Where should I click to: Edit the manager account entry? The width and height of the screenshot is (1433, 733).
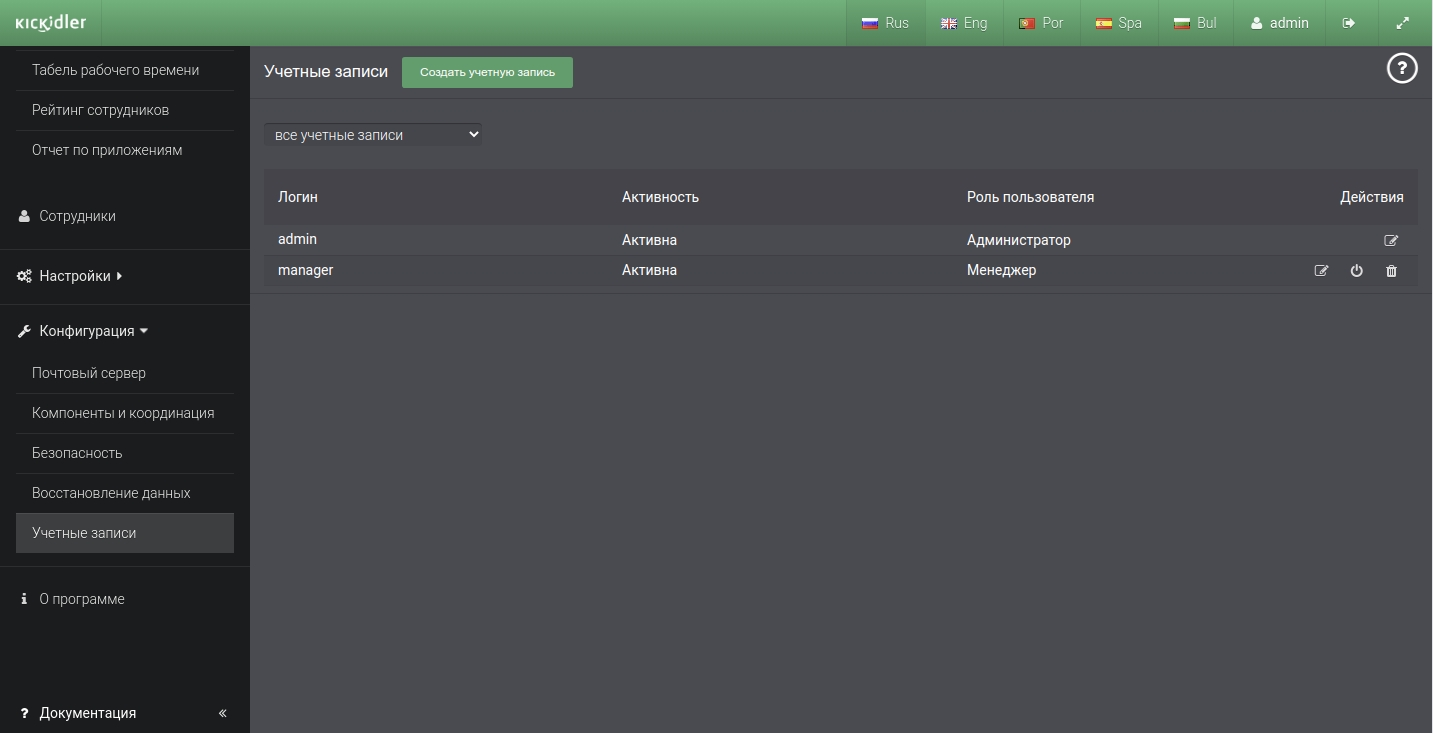click(1321, 271)
